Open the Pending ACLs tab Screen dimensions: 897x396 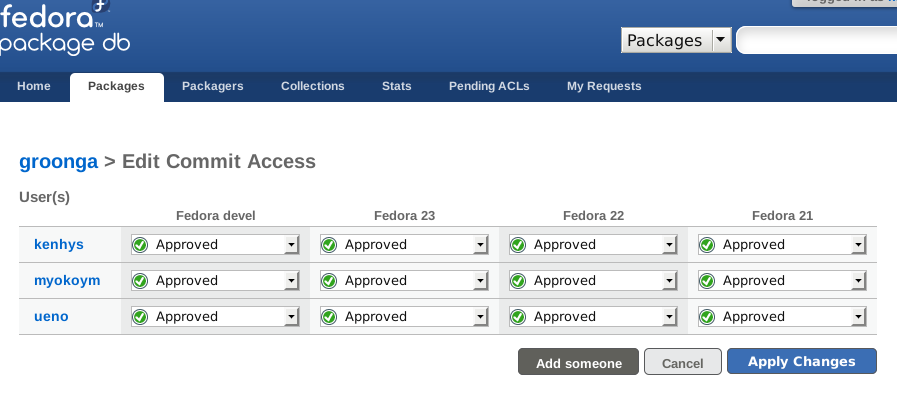click(489, 86)
